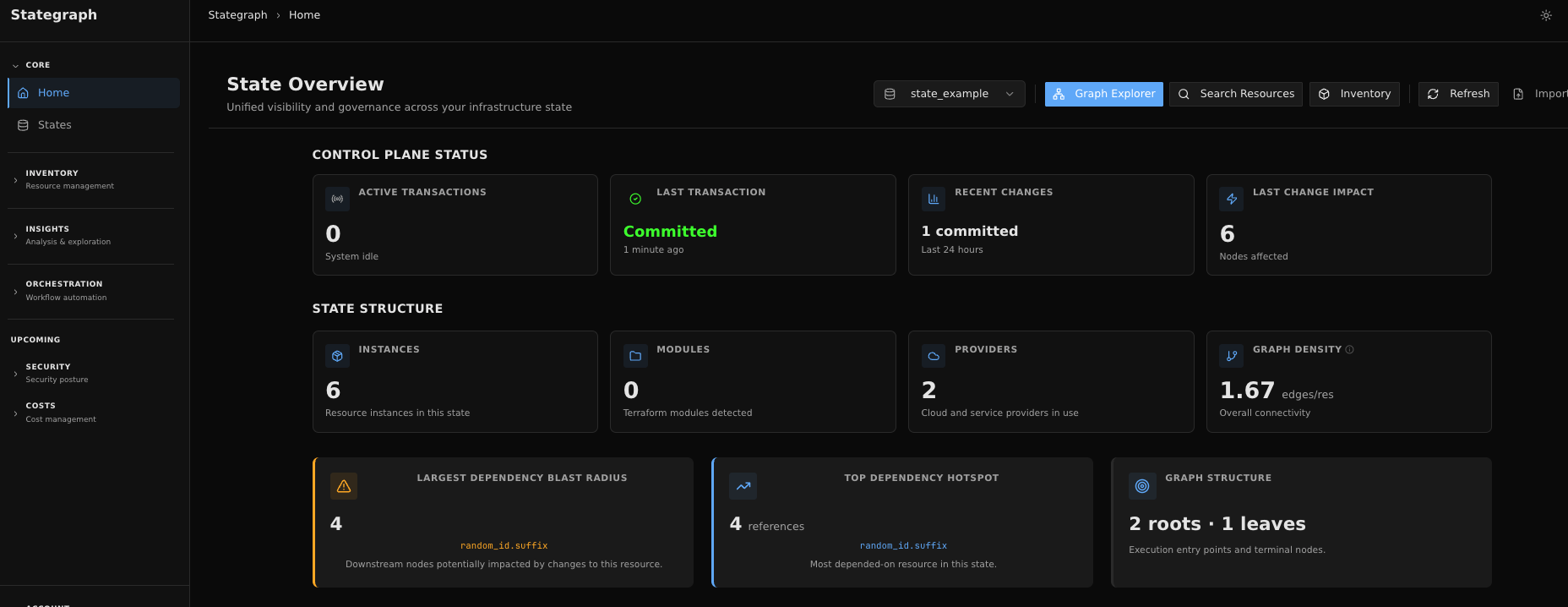
Task: Click the State Overview heading
Action: tap(305, 85)
